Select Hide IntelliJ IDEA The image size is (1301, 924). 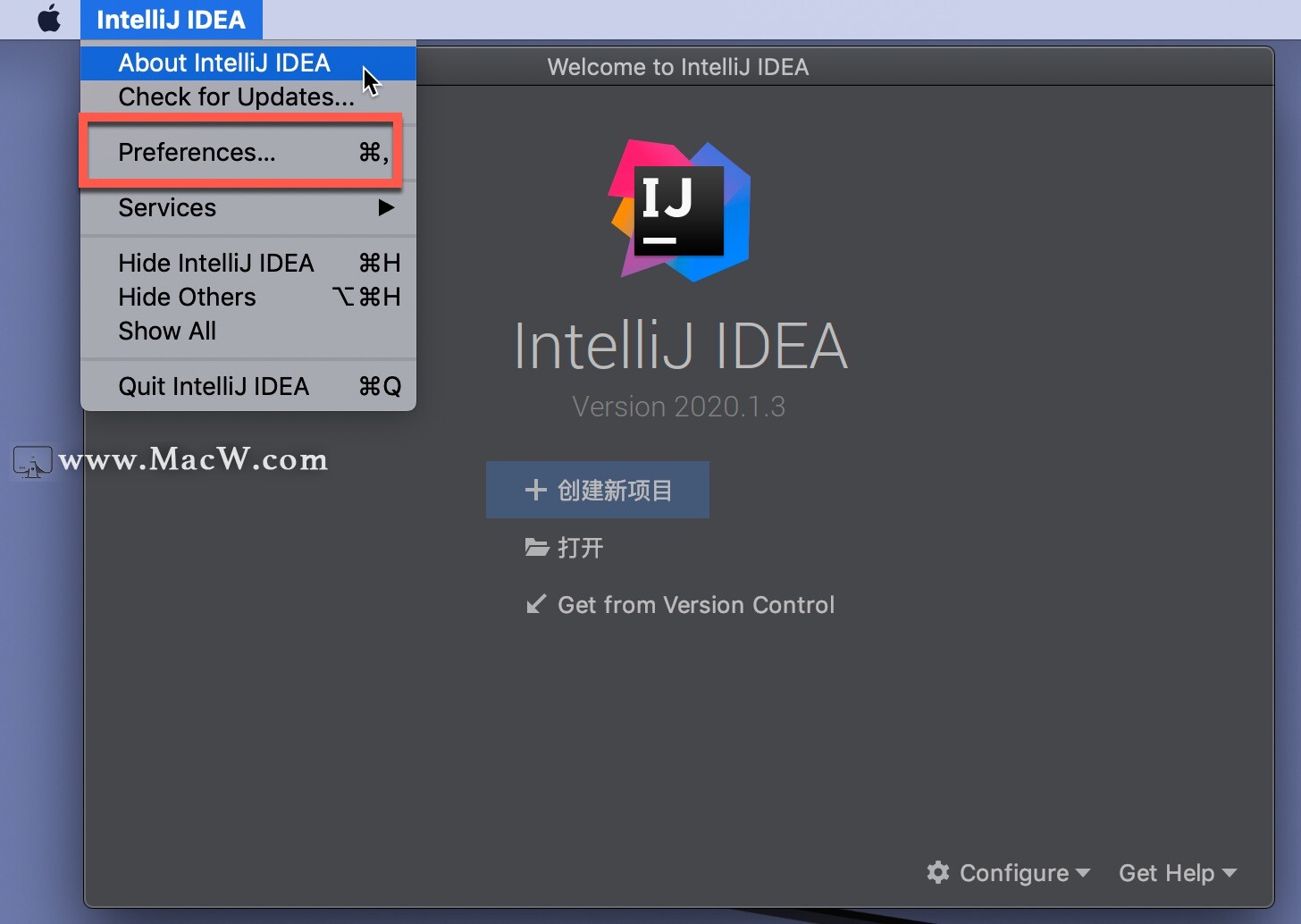click(248, 263)
